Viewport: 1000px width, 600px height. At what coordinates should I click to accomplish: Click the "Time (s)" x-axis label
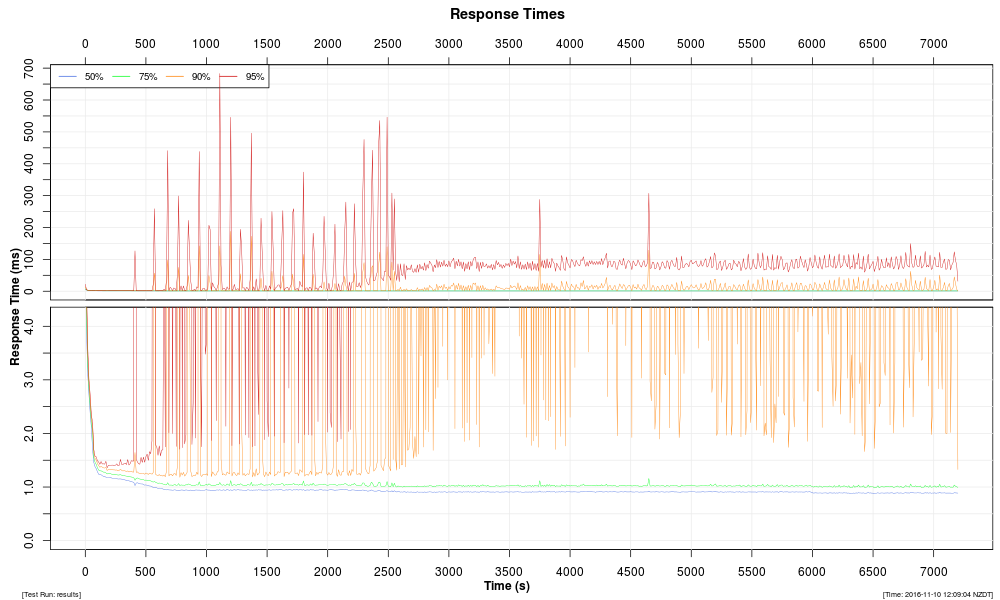pyautogui.click(x=507, y=586)
